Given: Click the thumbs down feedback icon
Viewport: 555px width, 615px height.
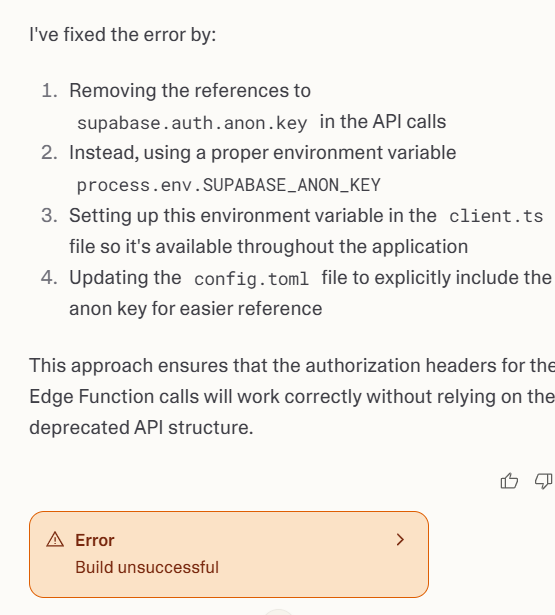Looking at the screenshot, I should 544,481.
